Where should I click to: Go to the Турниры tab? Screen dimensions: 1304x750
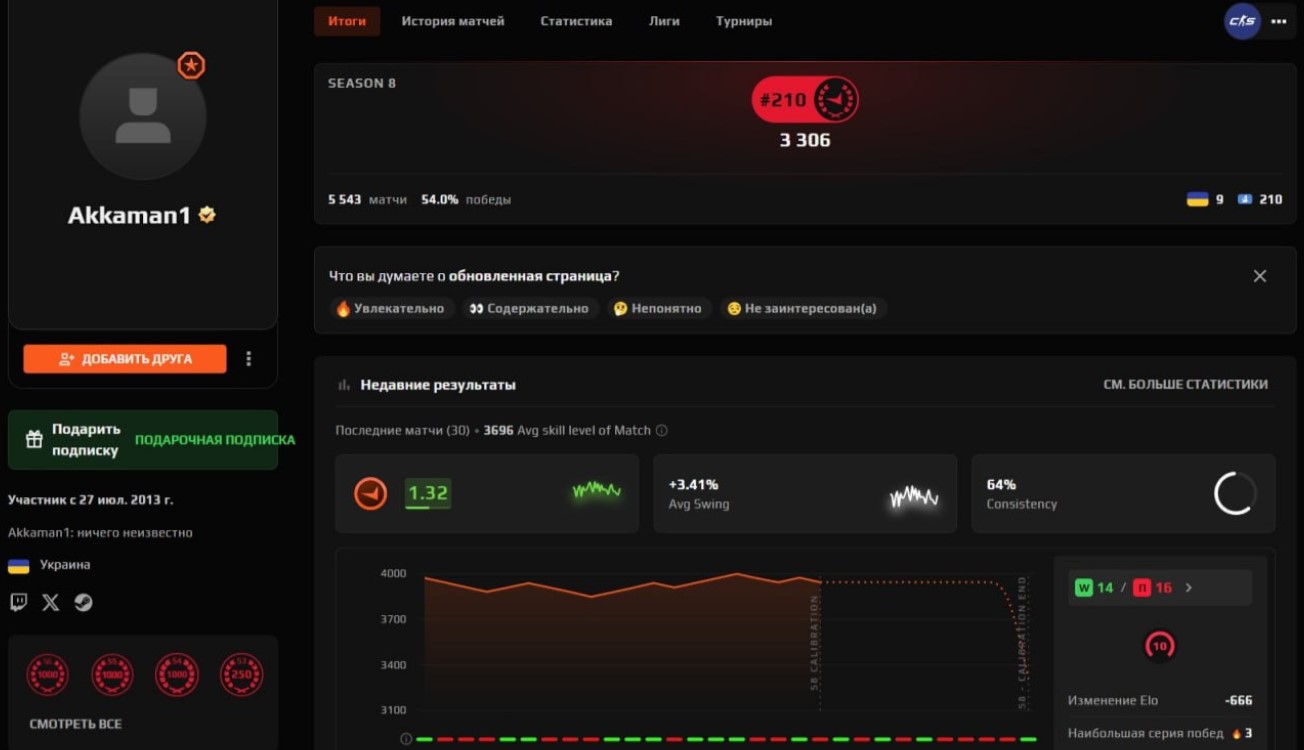743,21
